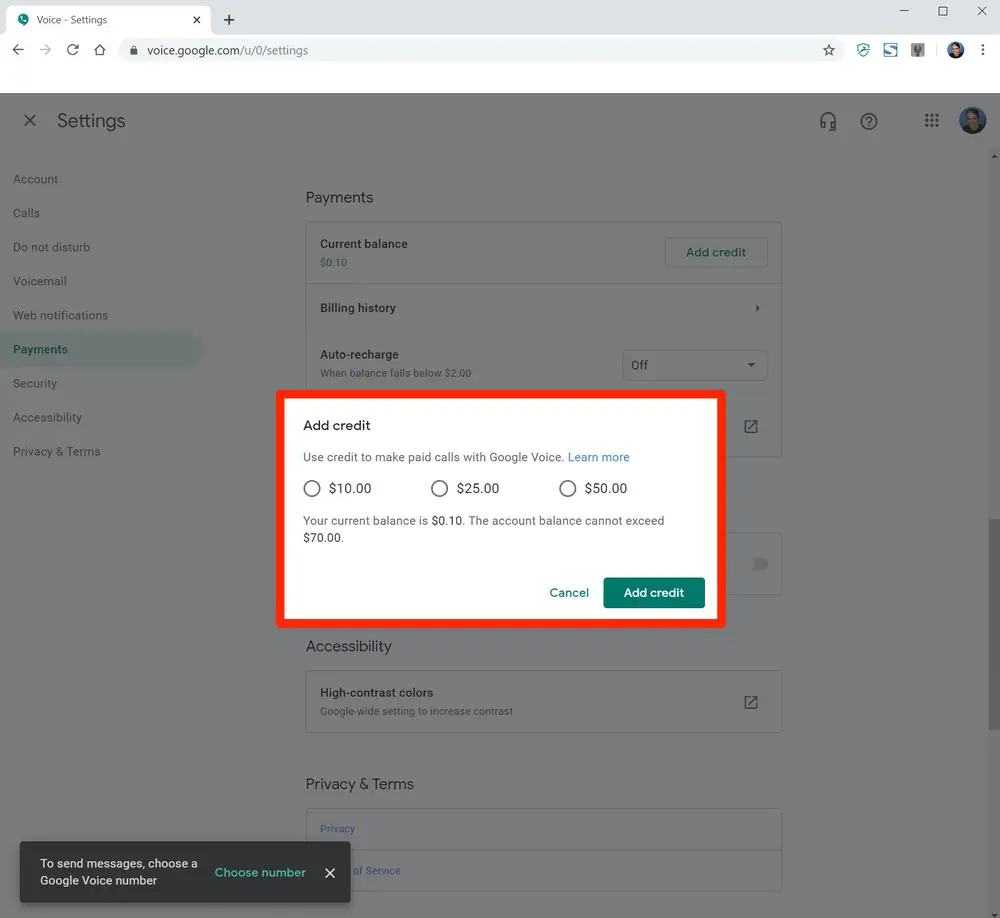Click the gray extension icon beside S icon
This screenshot has height=918, width=1000.
coord(918,50)
